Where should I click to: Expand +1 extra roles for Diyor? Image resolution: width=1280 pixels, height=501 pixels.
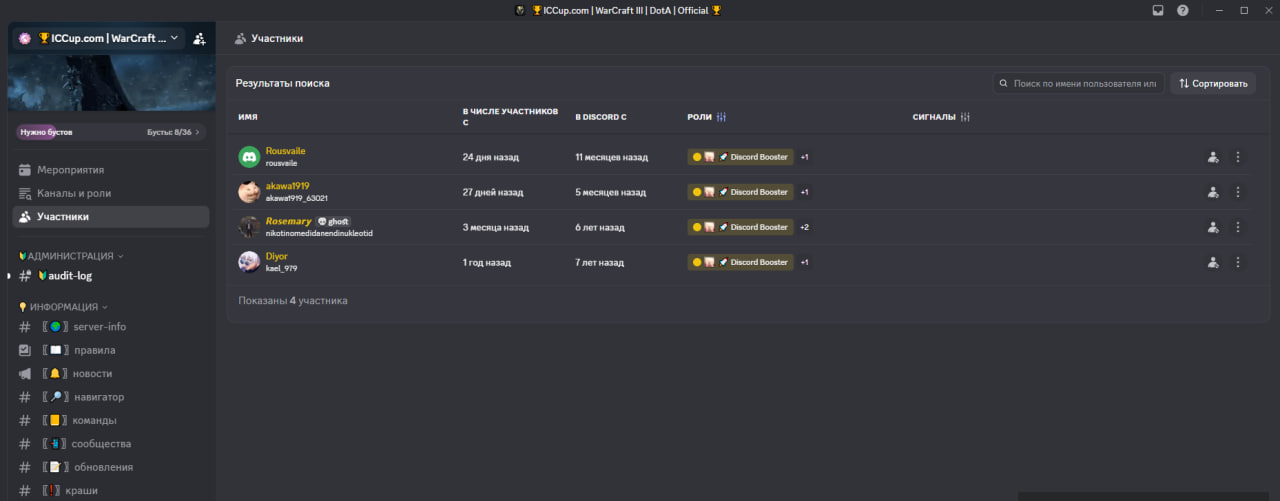coord(804,262)
